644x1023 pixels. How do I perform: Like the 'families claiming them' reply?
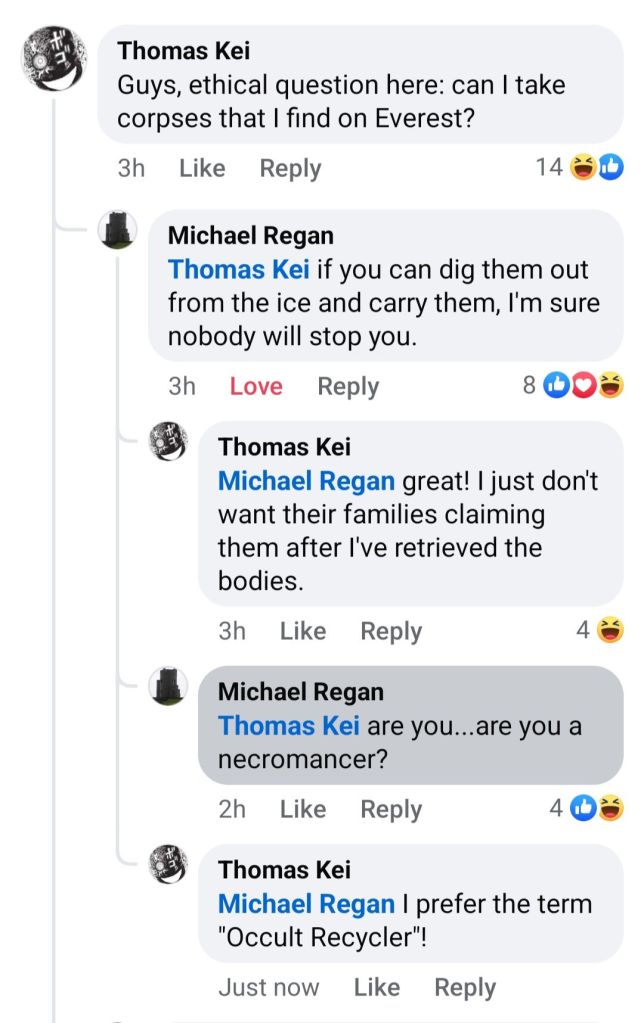pos(303,631)
